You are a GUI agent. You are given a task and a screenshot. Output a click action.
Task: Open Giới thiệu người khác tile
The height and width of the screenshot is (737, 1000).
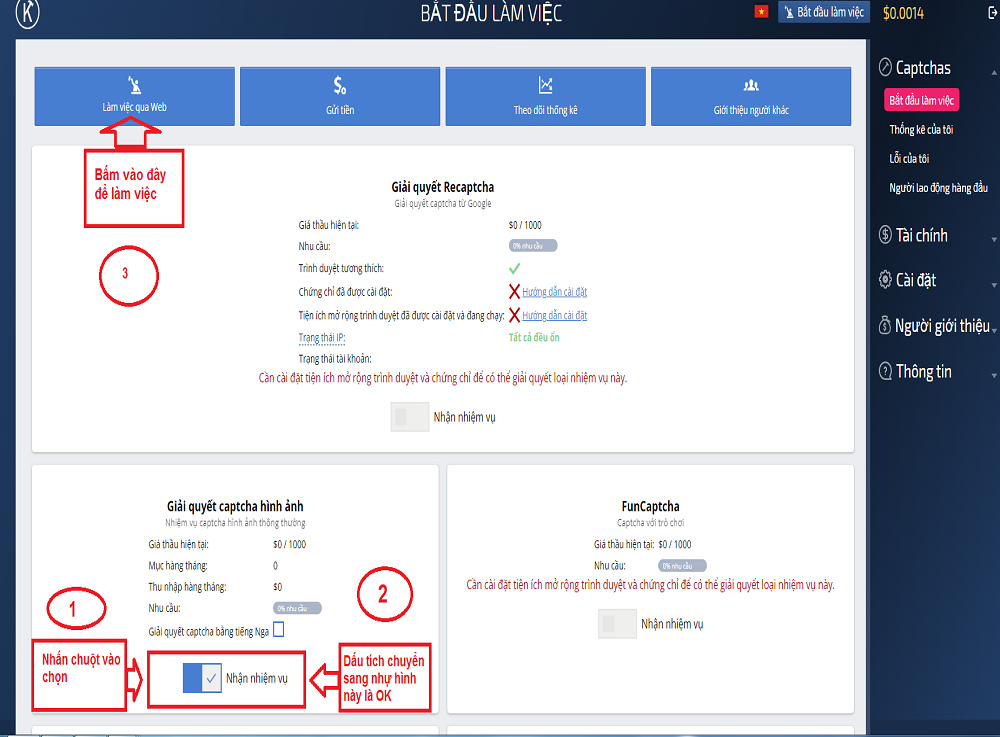(x=751, y=96)
